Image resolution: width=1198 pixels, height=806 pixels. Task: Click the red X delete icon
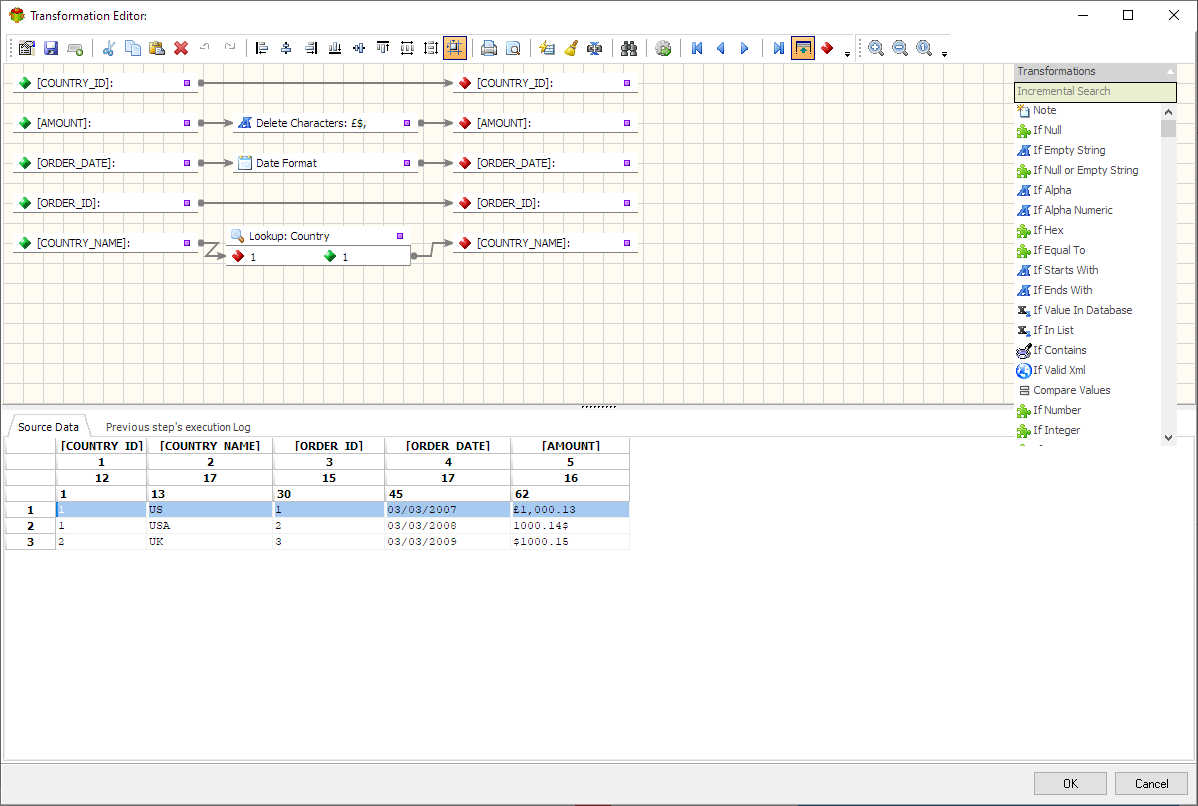pos(181,48)
